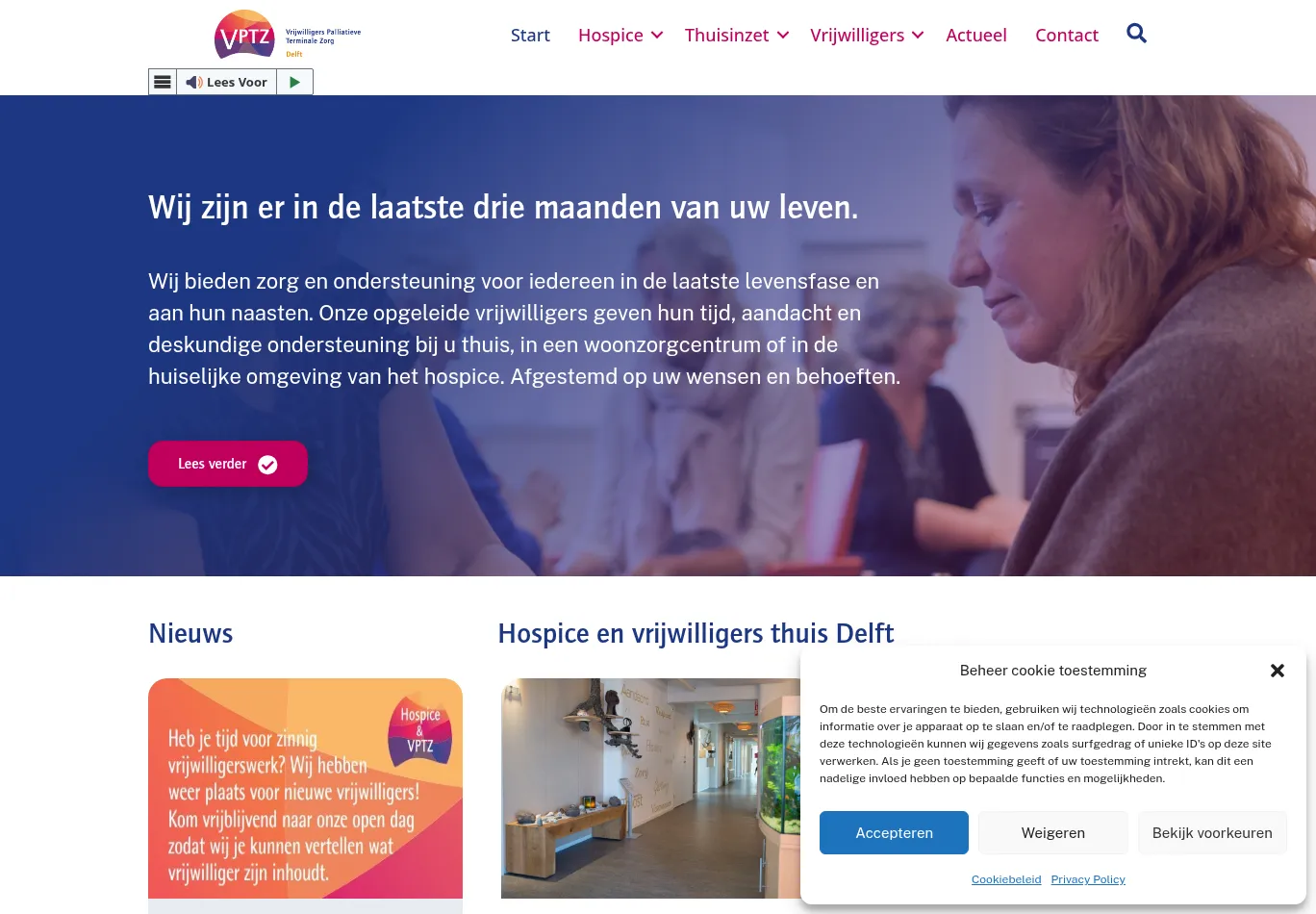Screen dimensions: 1316x914
Task: Expand the Thuisinzet dropdown arrow
Action: pos(783,36)
